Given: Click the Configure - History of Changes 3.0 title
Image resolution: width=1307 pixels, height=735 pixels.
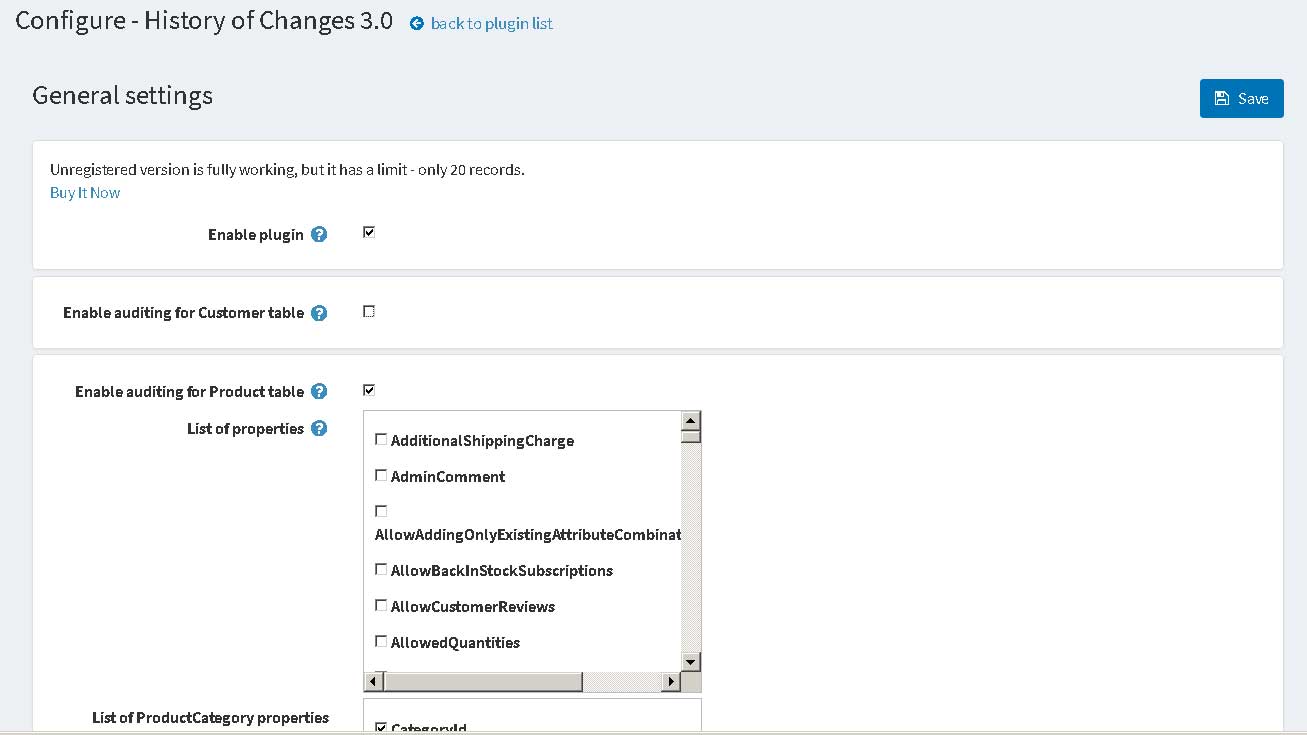Looking at the screenshot, I should coord(204,21).
